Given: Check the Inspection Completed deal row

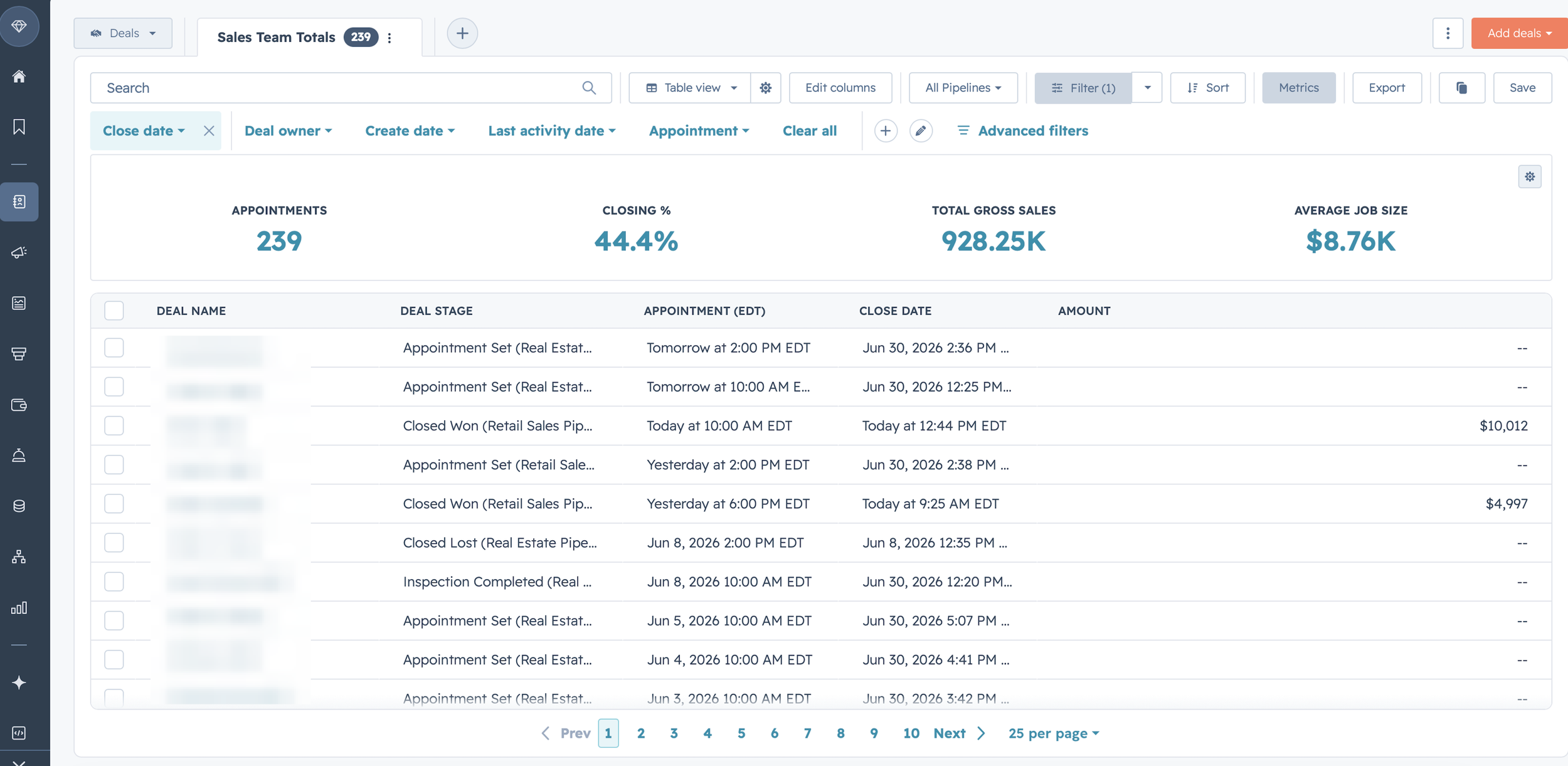Looking at the screenshot, I should (x=114, y=582).
